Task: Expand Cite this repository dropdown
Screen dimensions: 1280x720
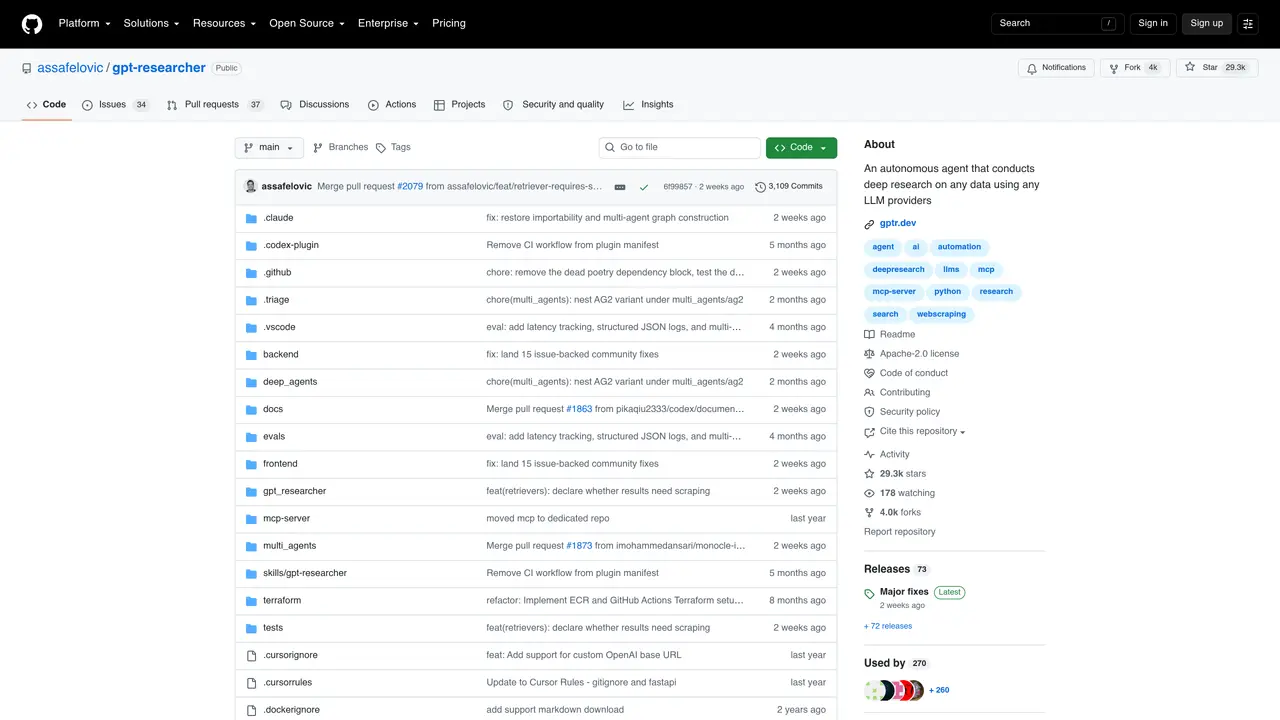Action: tap(915, 432)
